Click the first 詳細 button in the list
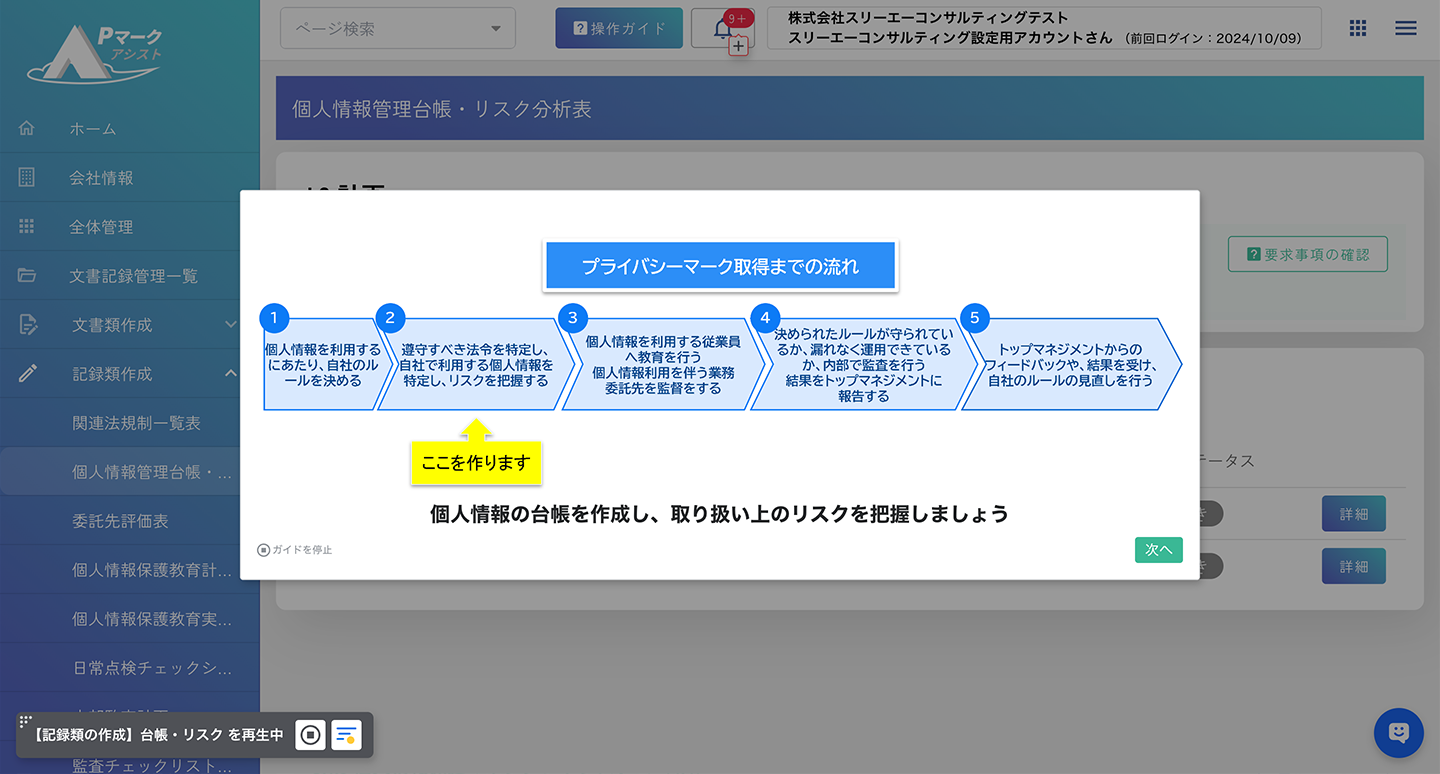 click(x=1353, y=513)
